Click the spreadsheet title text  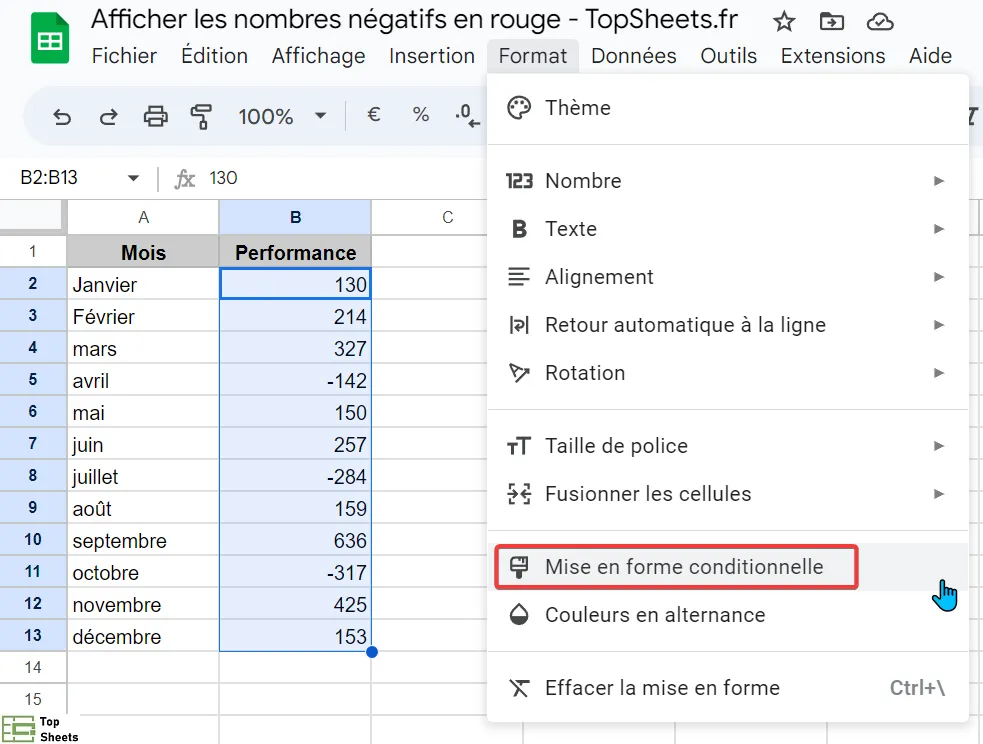point(414,19)
